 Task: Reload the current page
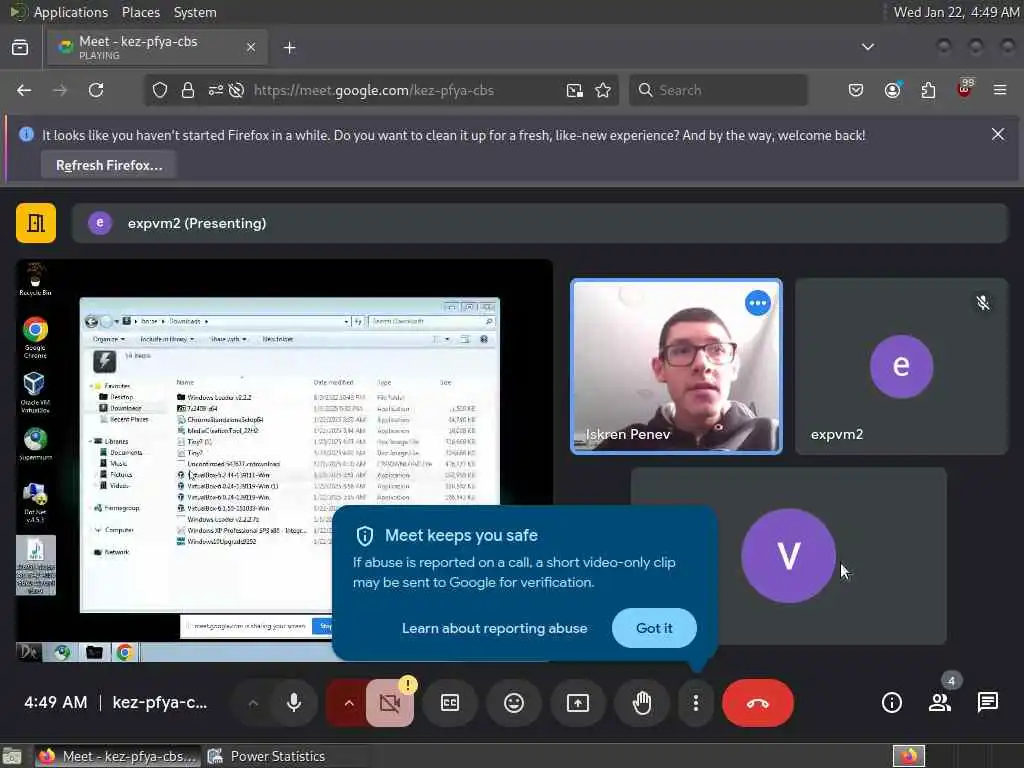96,90
